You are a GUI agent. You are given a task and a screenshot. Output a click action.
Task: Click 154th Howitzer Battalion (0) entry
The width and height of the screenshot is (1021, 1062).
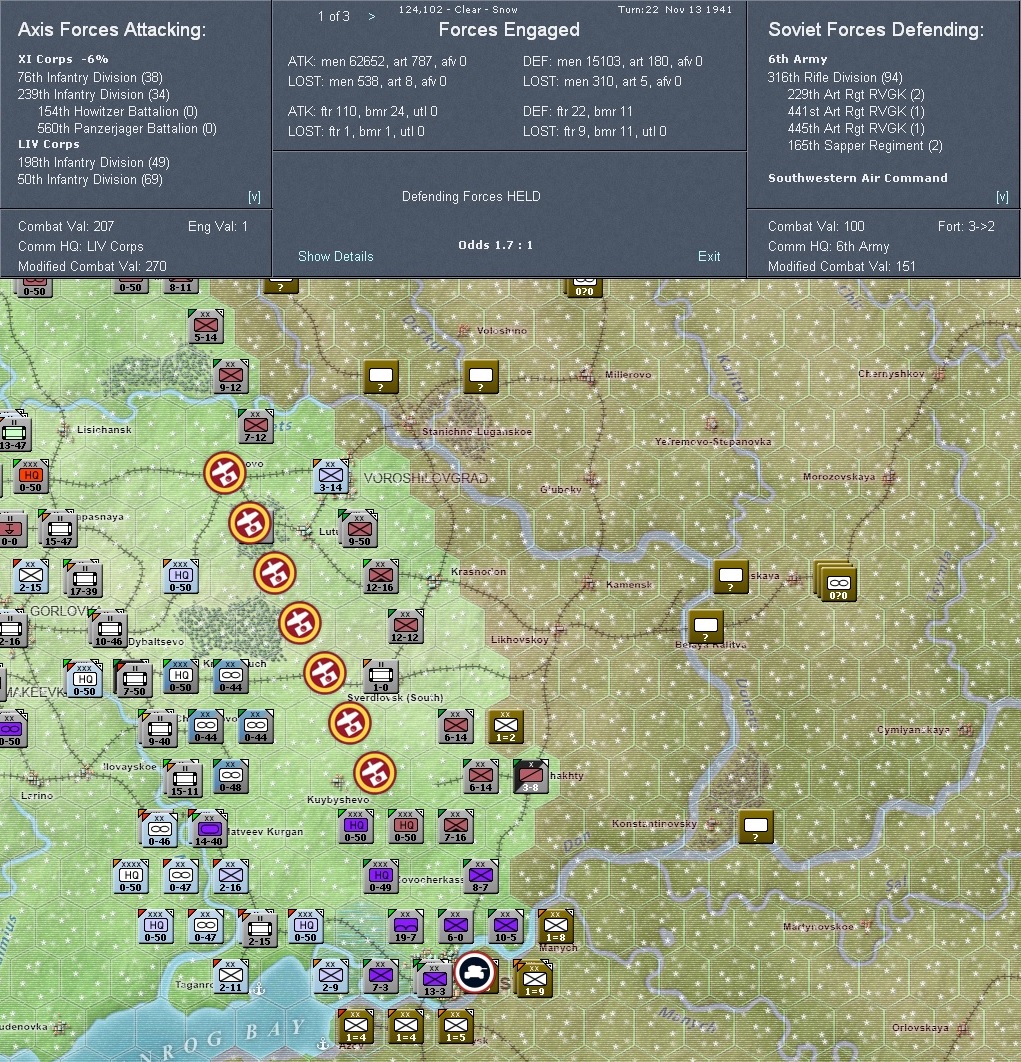click(118, 111)
